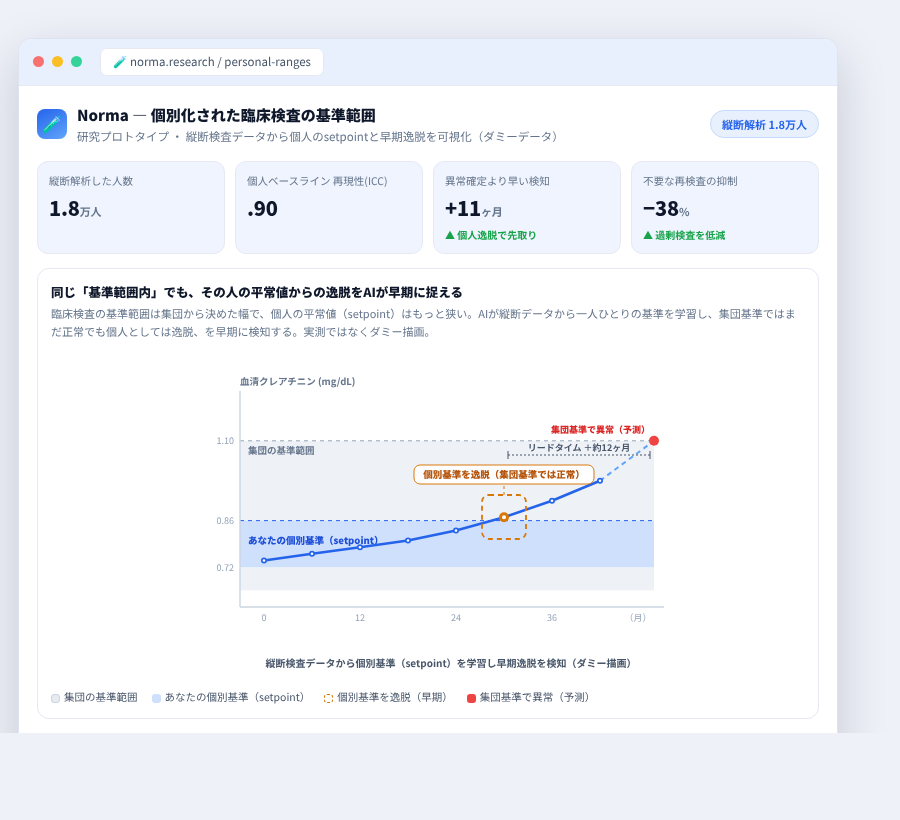Click the test tube favicon in address bar
This screenshot has width=900, height=820.
(x=119, y=62)
